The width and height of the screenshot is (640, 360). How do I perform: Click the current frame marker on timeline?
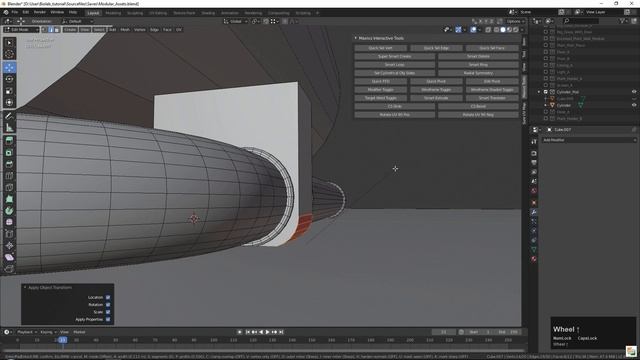click(x=62, y=340)
